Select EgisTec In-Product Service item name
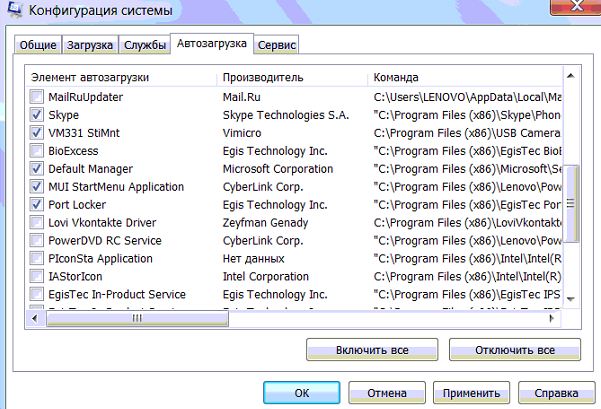601x409 pixels. pyautogui.click(x=117, y=295)
